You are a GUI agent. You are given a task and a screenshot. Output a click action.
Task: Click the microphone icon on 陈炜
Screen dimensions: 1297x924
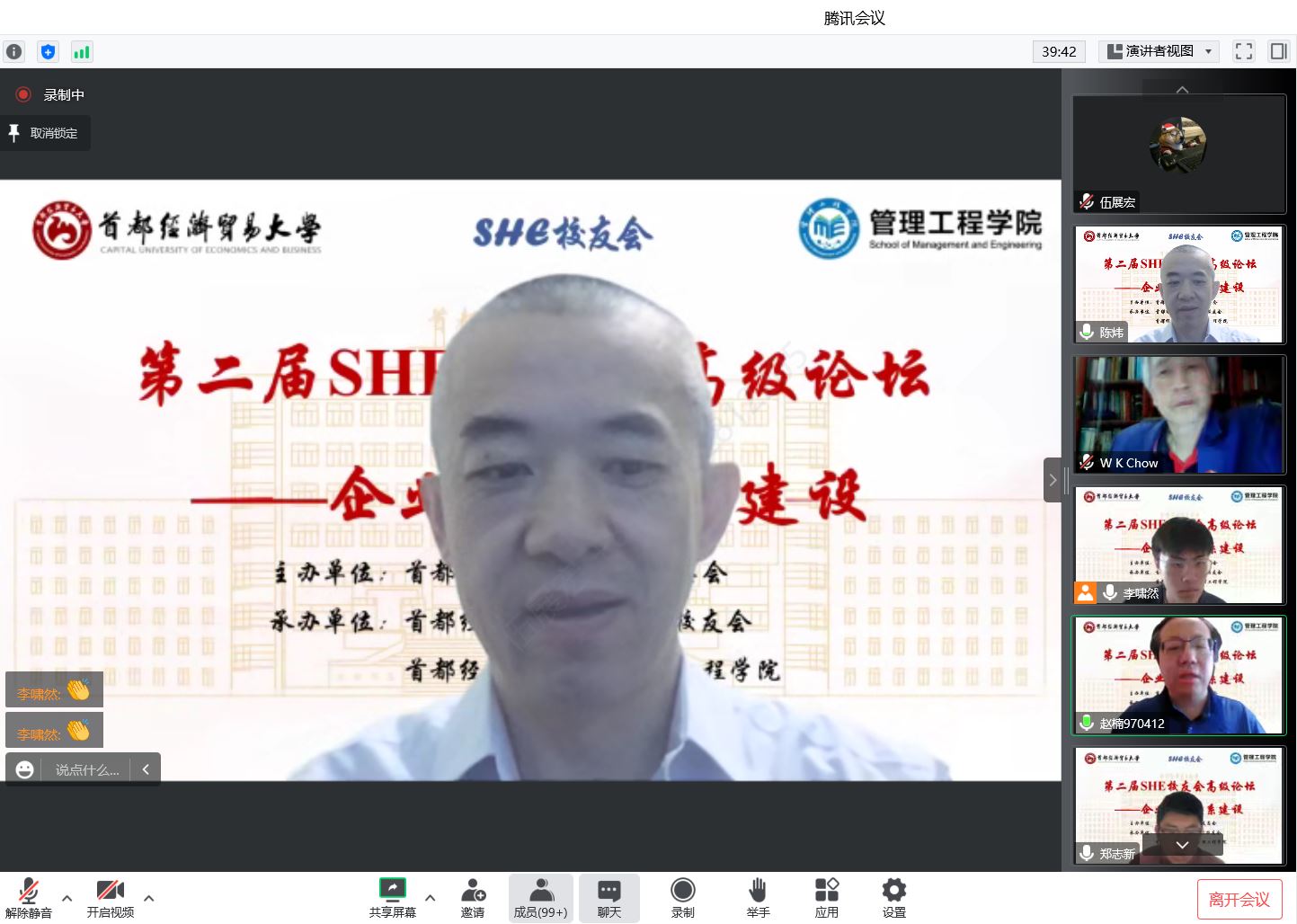click(1087, 332)
